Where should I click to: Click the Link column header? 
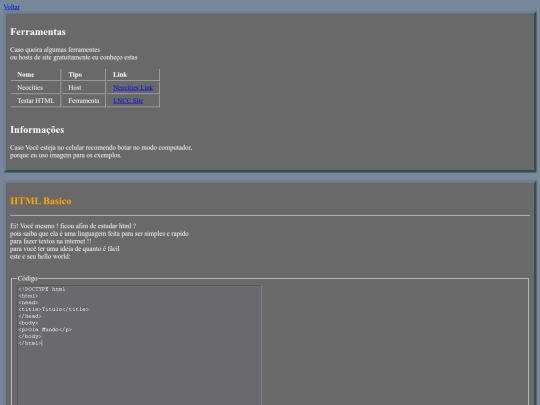pos(133,74)
